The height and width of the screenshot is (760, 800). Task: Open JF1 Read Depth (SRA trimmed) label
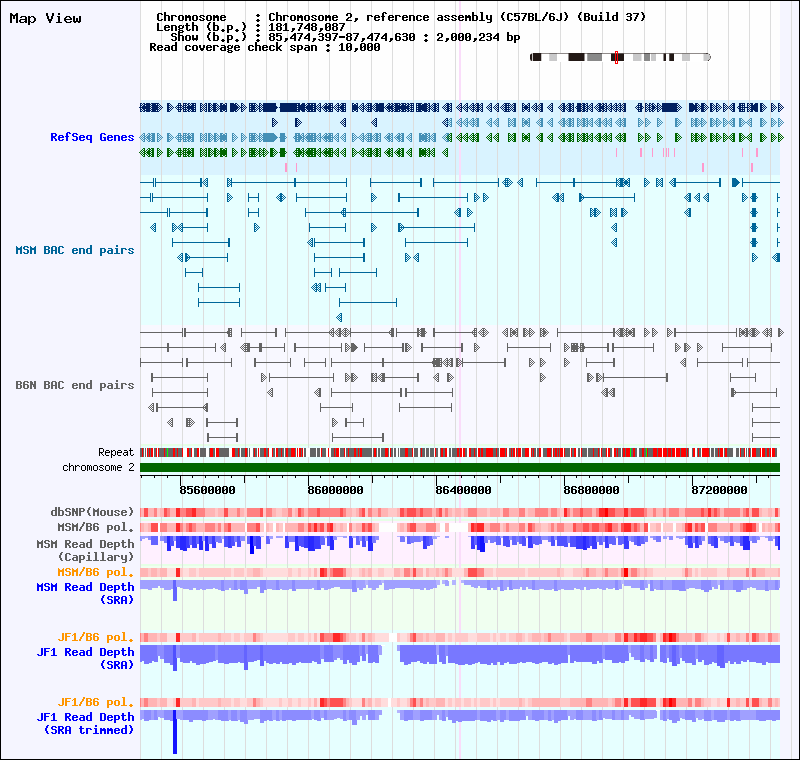point(85,723)
